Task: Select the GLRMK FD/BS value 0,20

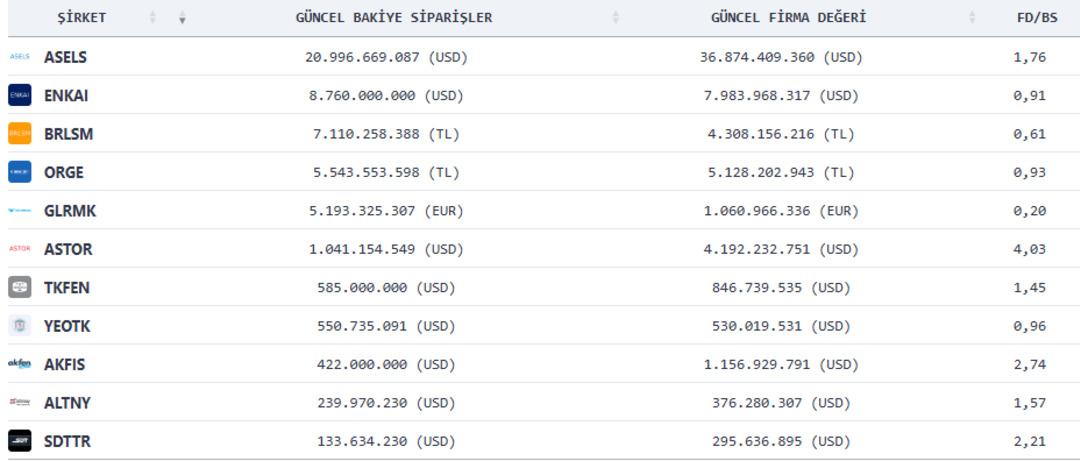Action: tap(1029, 211)
